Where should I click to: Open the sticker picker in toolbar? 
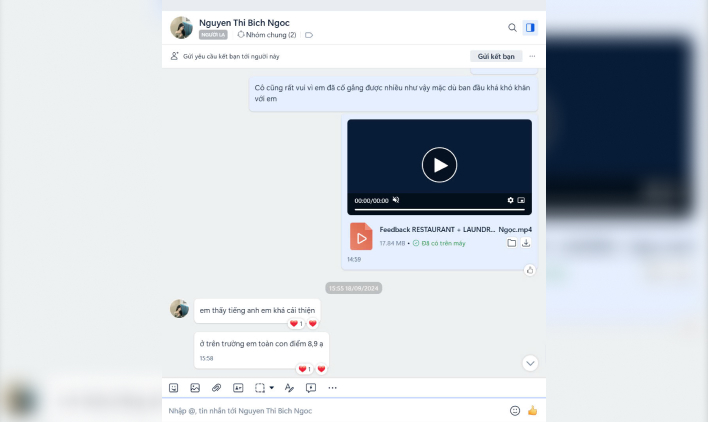(173, 388)
